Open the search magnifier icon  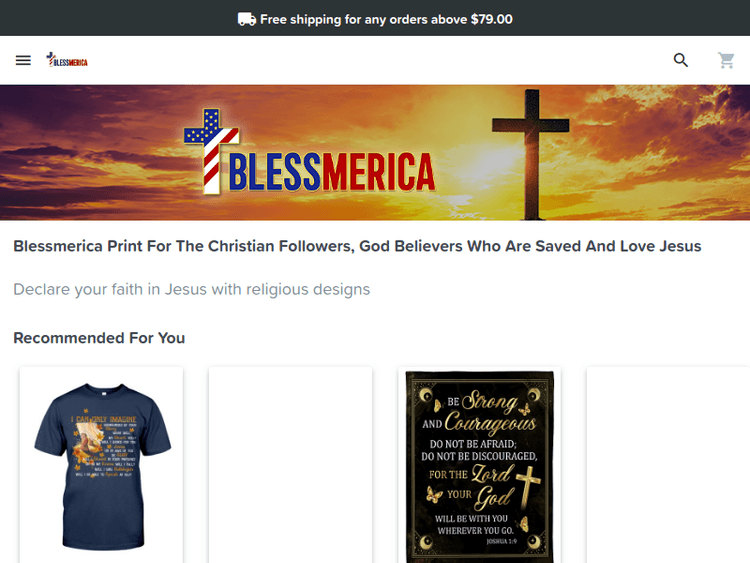point(681,60)
